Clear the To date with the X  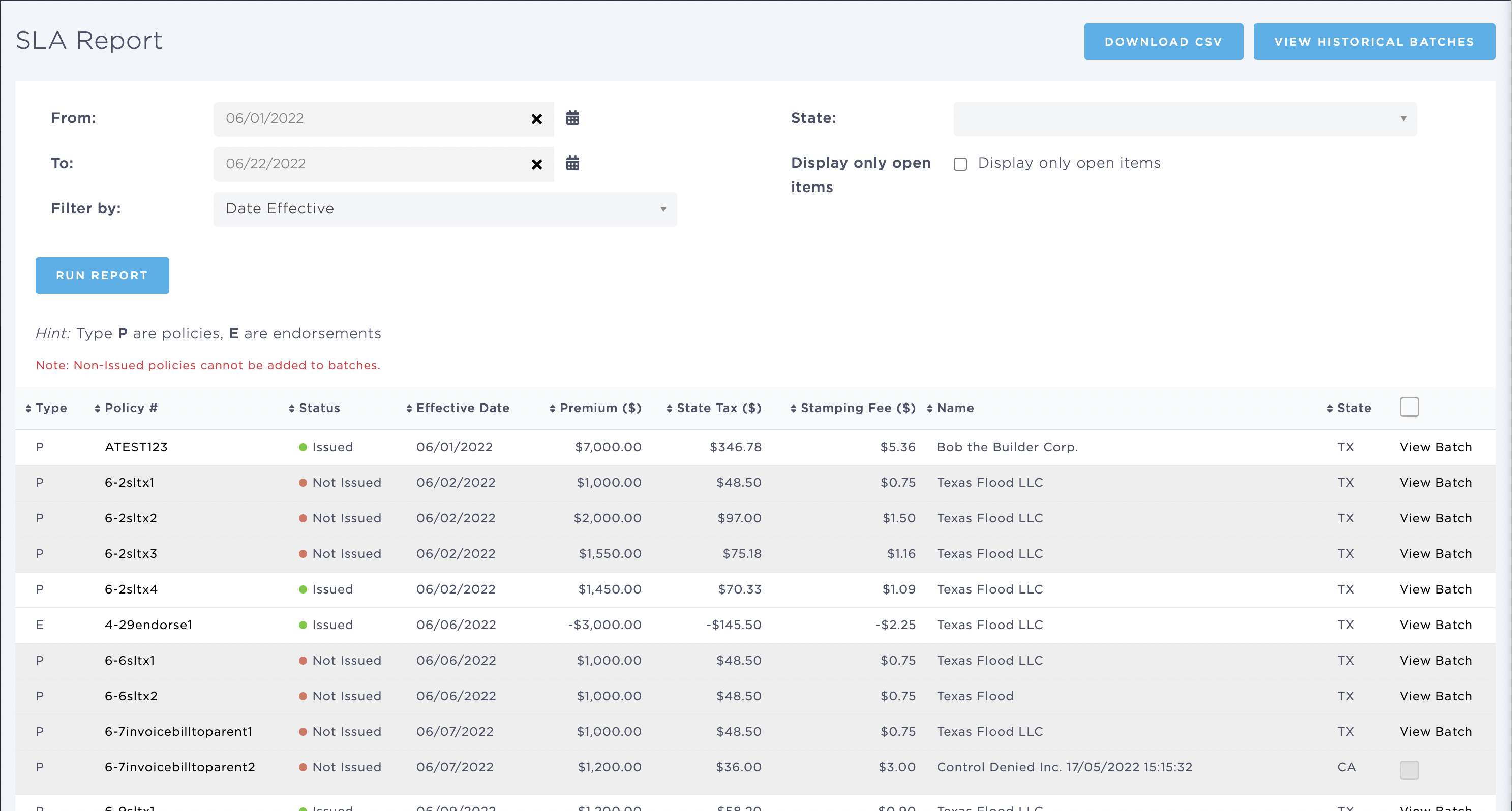click(x=536, y=164)
